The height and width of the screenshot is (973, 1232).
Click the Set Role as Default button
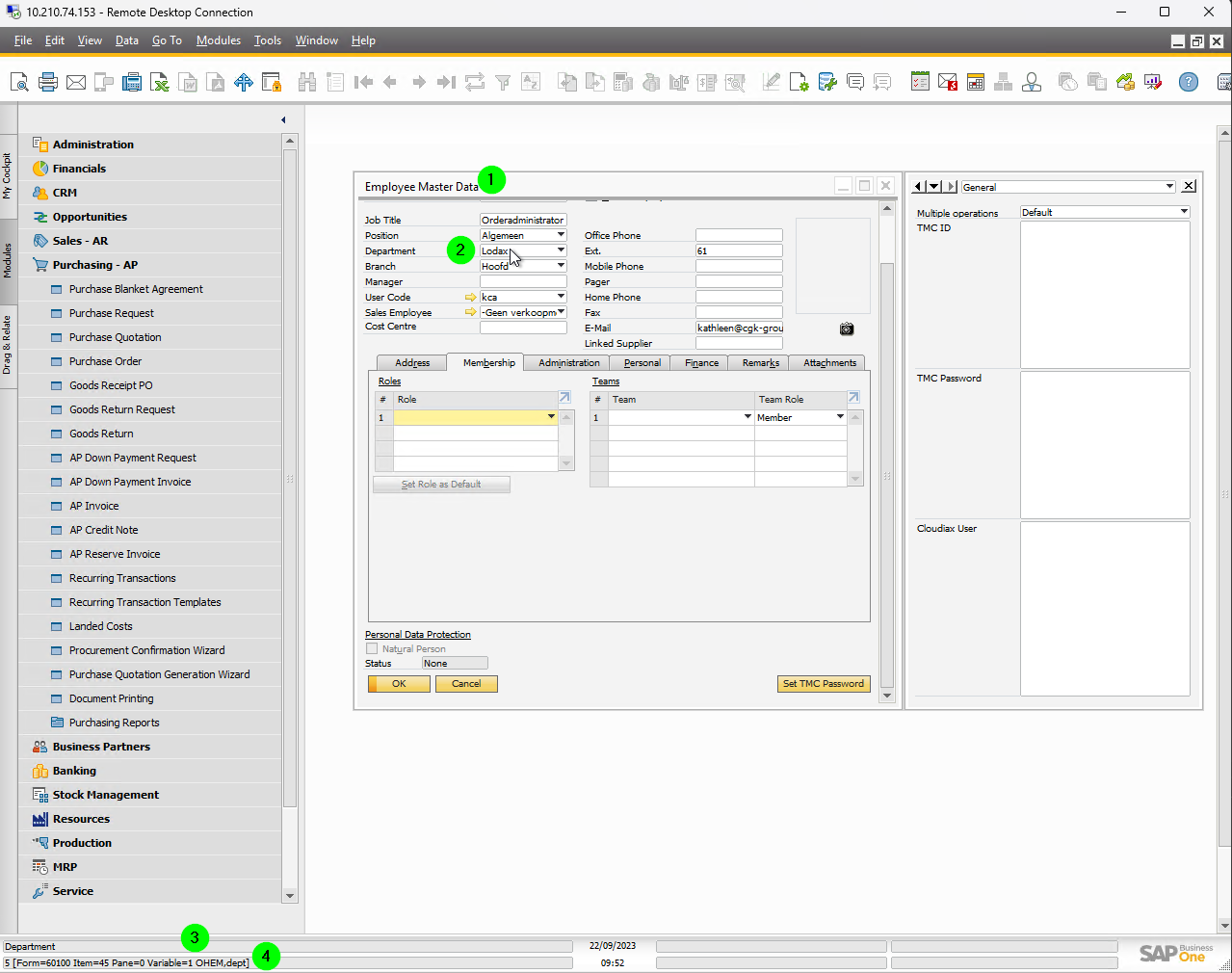coord(441,485)
